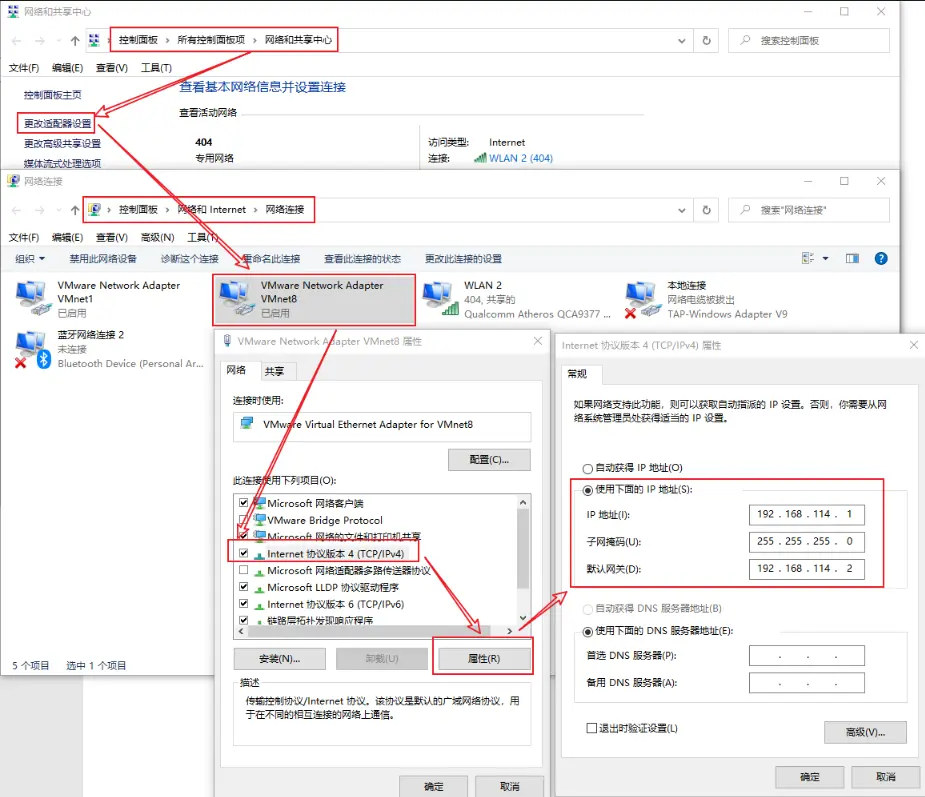The image size is (925, 797).
Task: Select the 本地连接 TAP-Windows adapter icon
Action: point(642,297)
